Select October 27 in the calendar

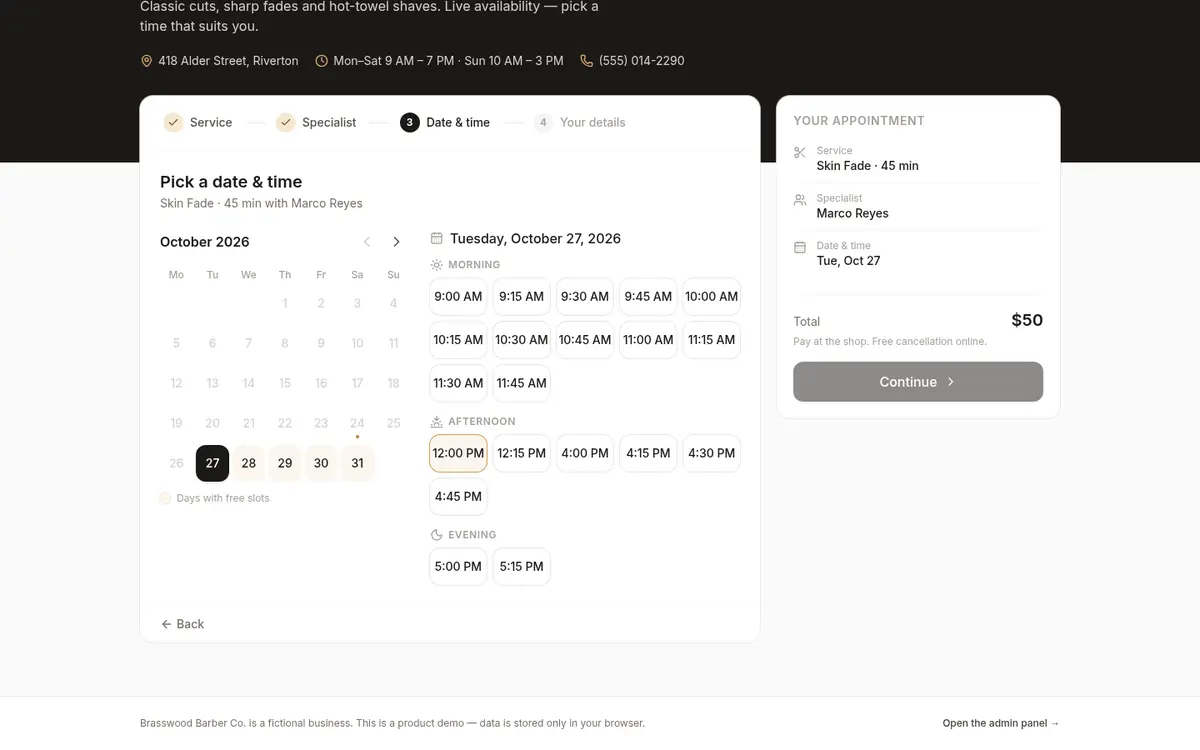tap(212, 463)
